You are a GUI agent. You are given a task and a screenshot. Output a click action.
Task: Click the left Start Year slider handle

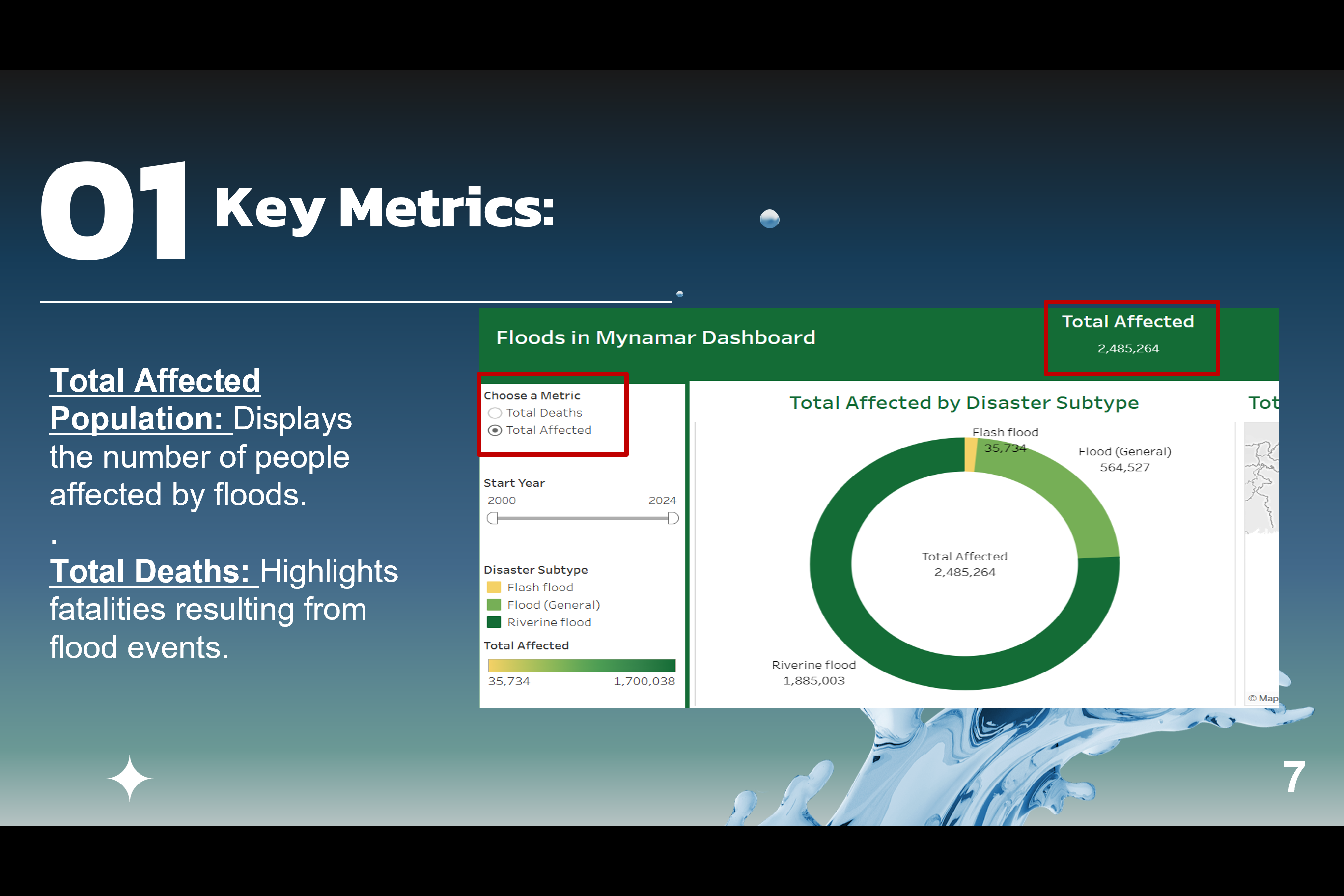pyautogui.click(x=493, y=518)
